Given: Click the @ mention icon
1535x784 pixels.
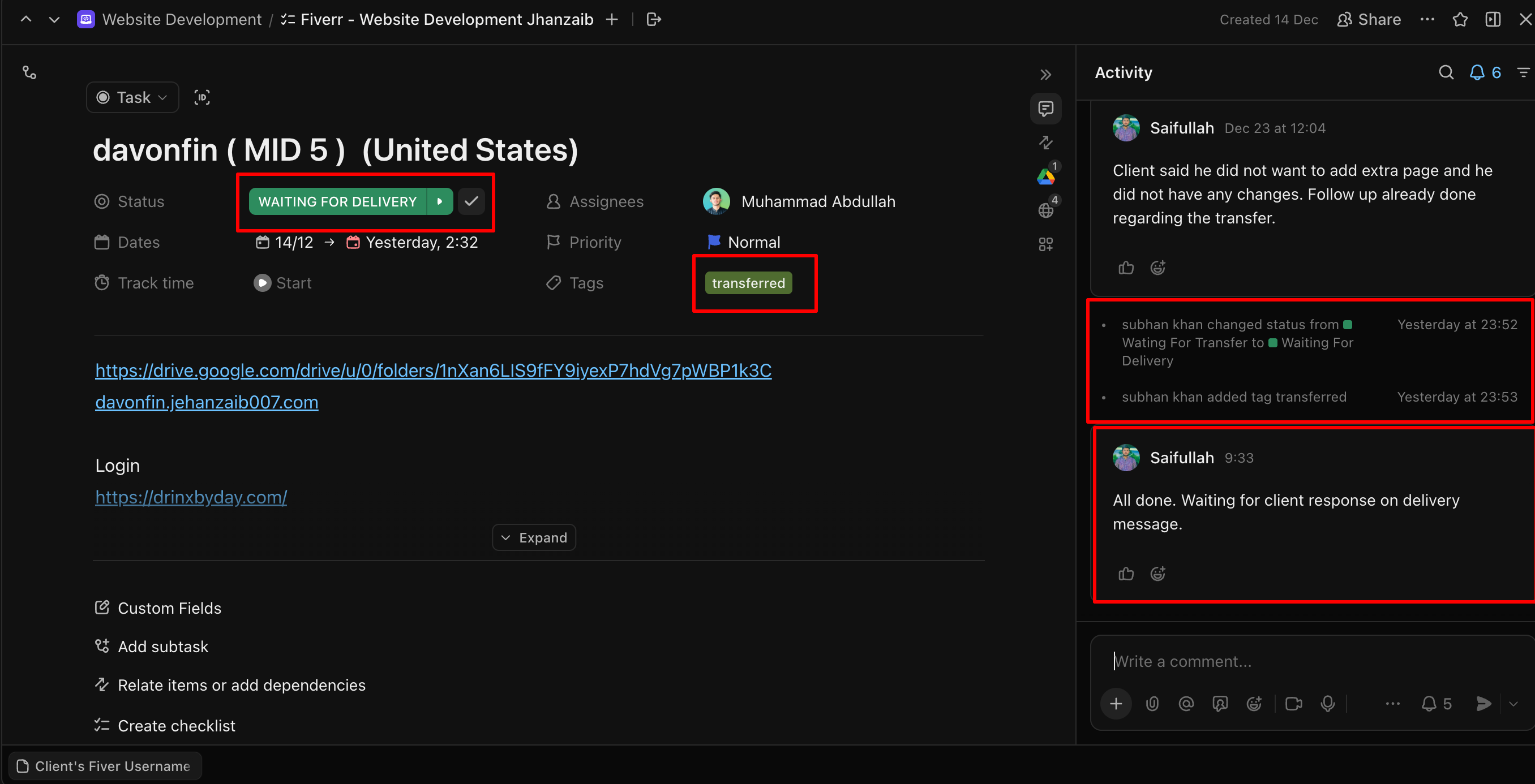Looking at the screenshot, I should (x=1186, y=704).
